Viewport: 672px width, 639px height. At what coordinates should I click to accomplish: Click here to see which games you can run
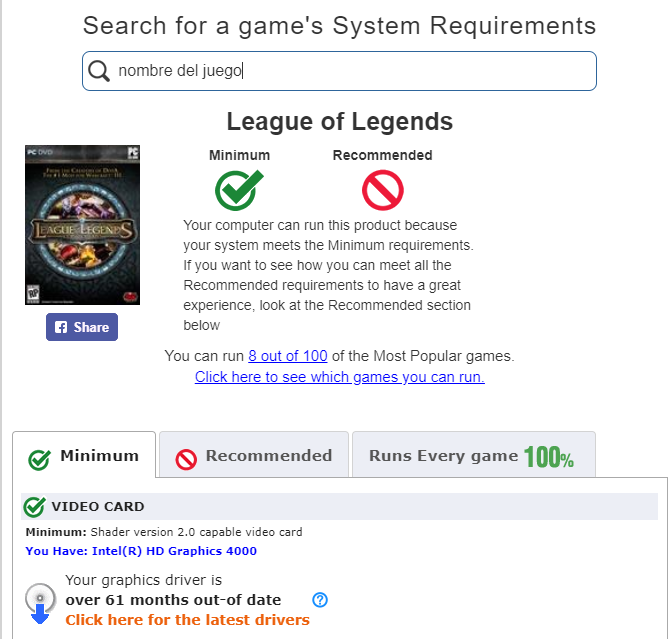(x=339, y=377)
